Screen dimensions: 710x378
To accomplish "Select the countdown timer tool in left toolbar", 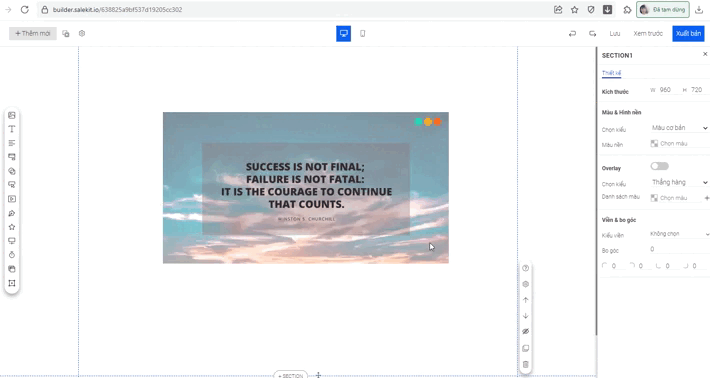I will (x=12, y=255).
